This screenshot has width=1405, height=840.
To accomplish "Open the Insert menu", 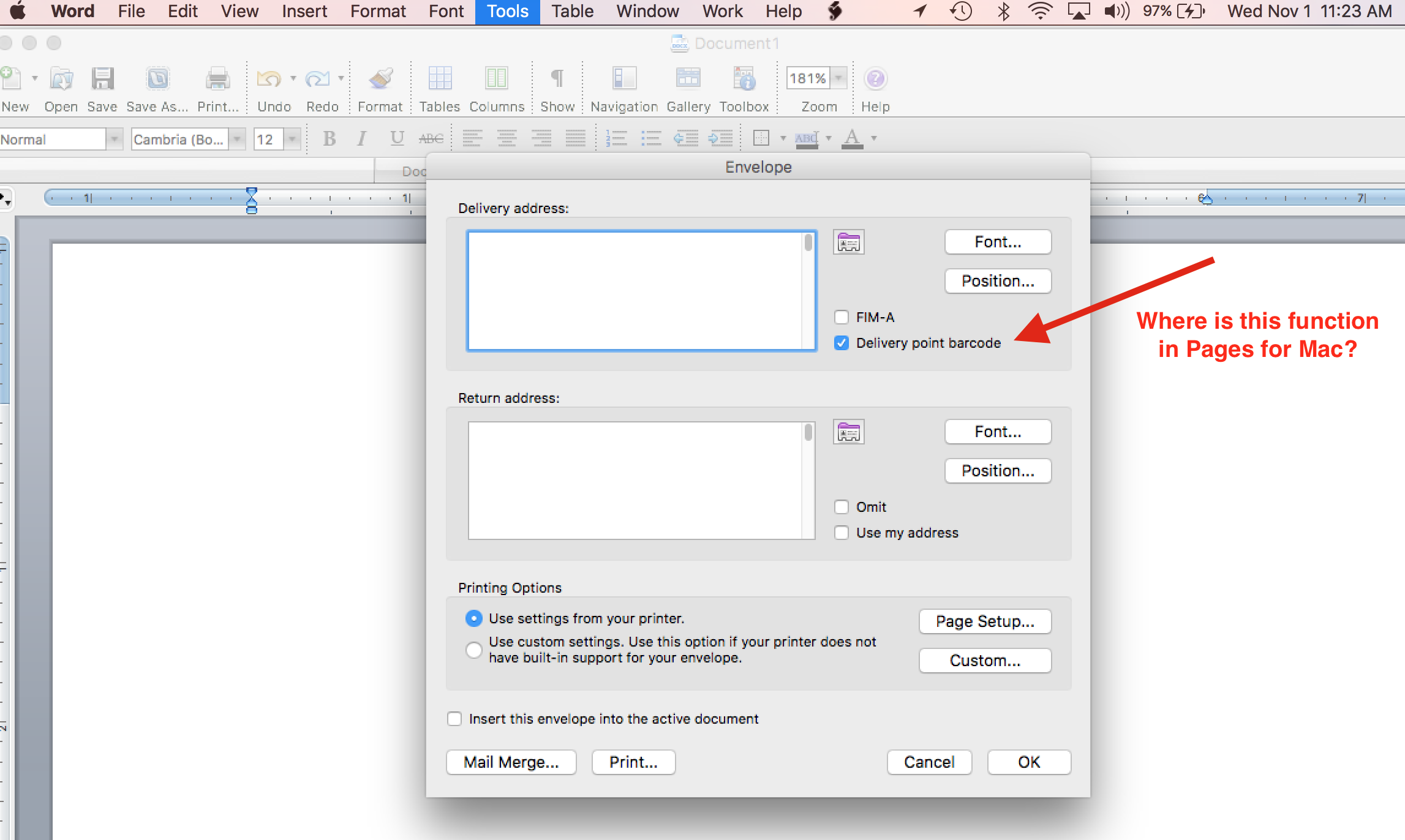I will pos(304,11).
